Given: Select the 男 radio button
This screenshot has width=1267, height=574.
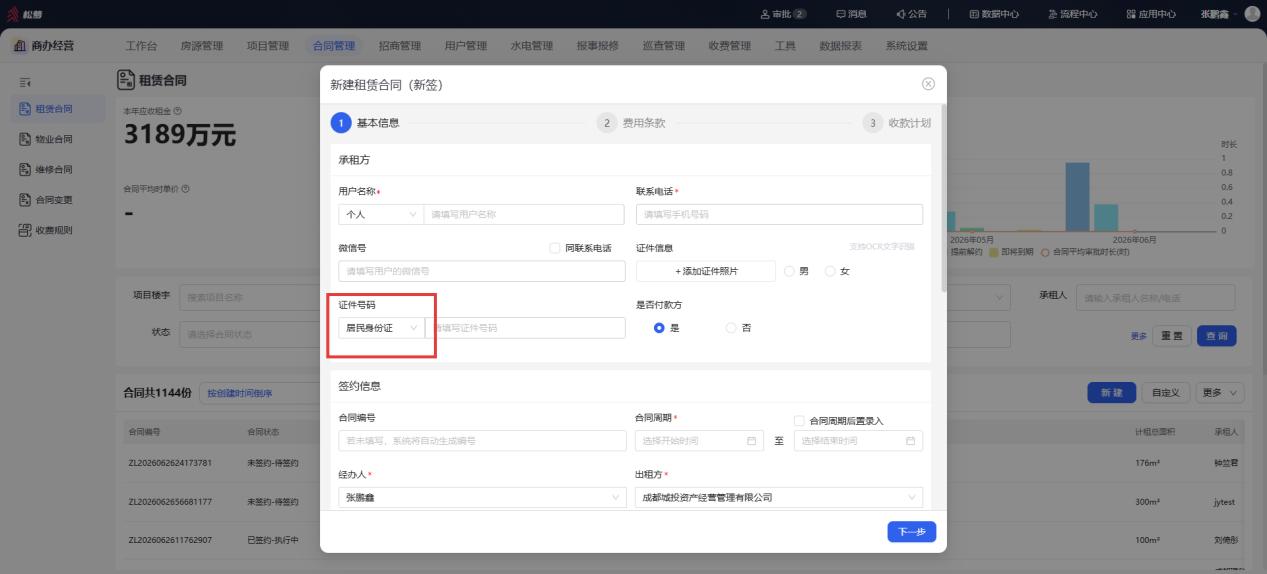Looking at the screenshot, I should point(790,271).
